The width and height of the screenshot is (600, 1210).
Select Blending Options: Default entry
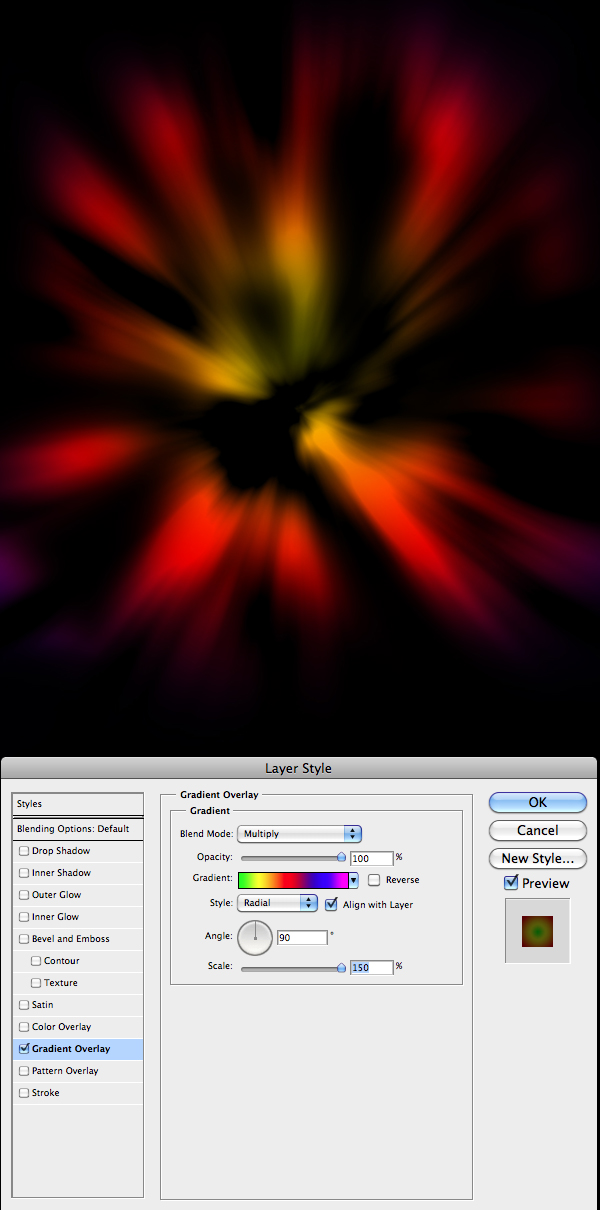coord(77,829)
